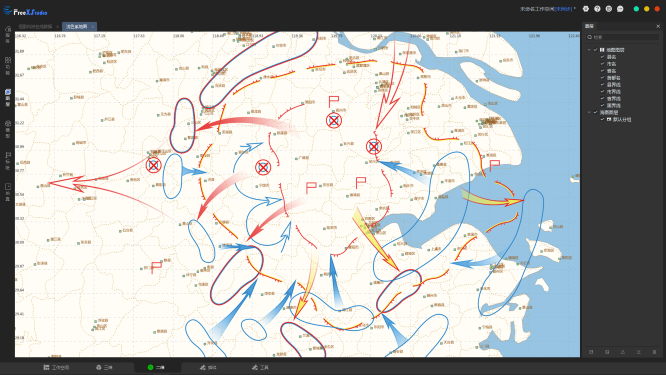Click the fourth icon in the layer panel footer
This screenshot has width=666, height=375.
tap(638, 352)
